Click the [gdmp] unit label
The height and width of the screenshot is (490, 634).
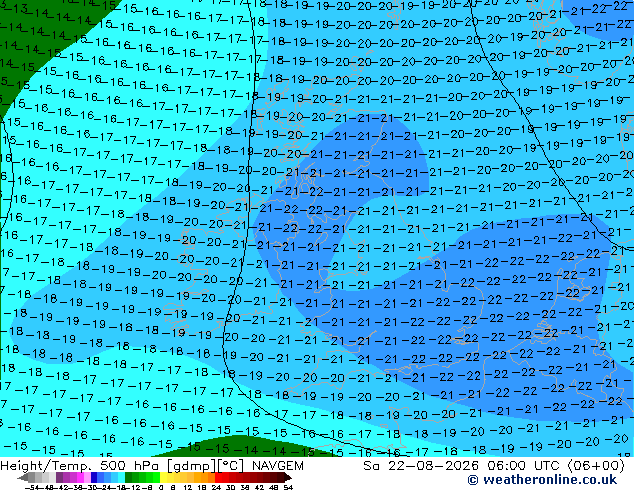tap(192, 466)
